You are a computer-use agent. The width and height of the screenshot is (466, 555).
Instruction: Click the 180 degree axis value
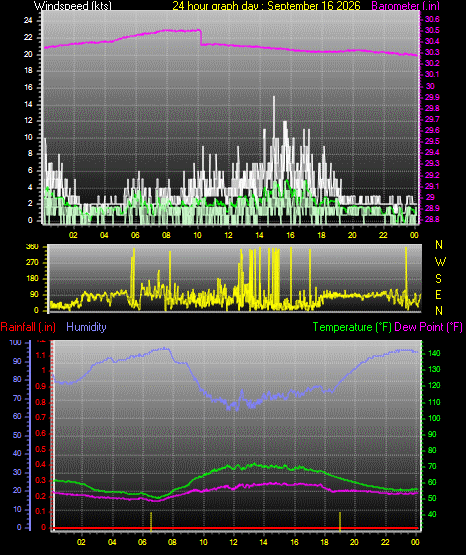(x=32, y=279)
